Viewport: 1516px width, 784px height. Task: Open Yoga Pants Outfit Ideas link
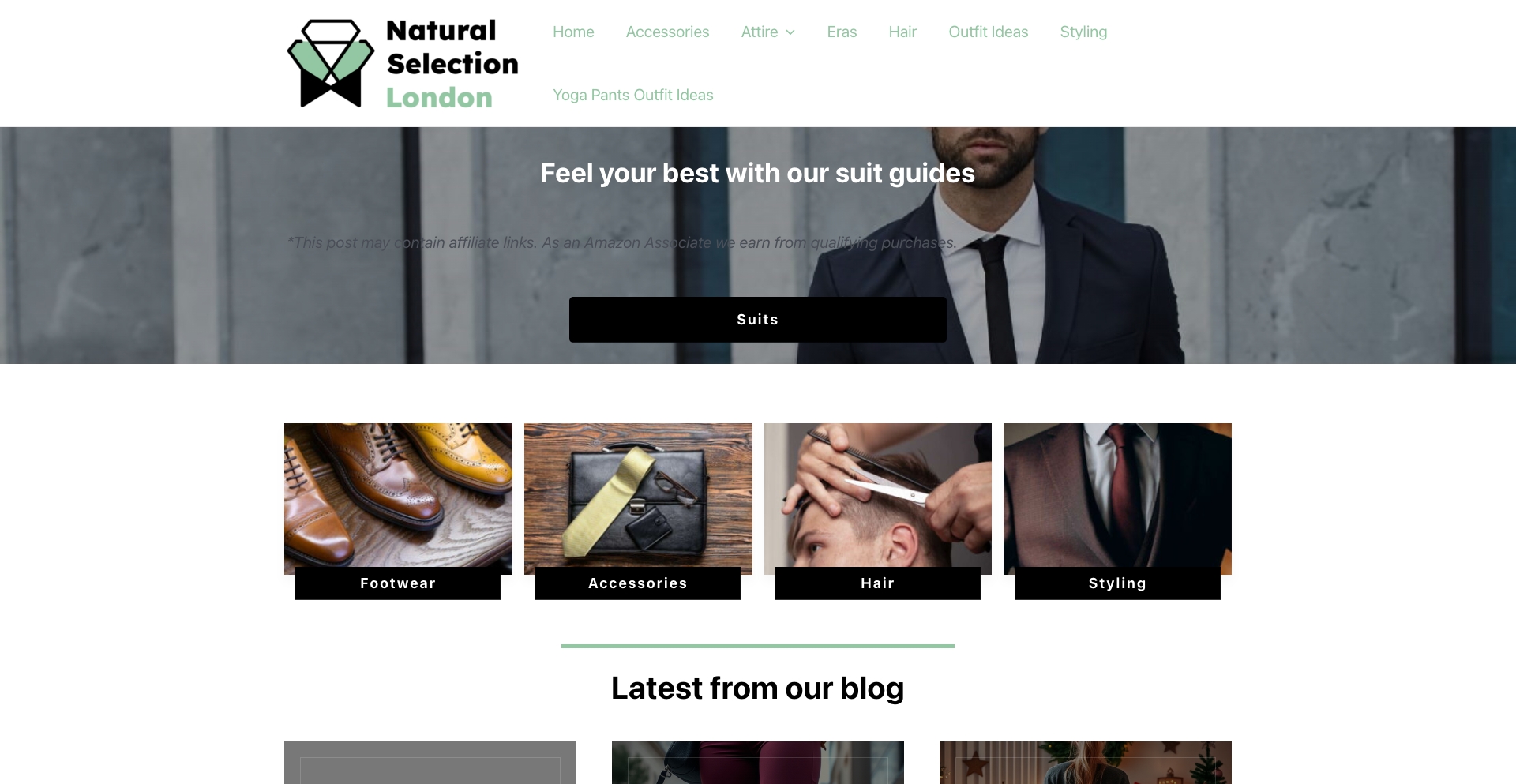pyautogui.click(x=633, y=95)
